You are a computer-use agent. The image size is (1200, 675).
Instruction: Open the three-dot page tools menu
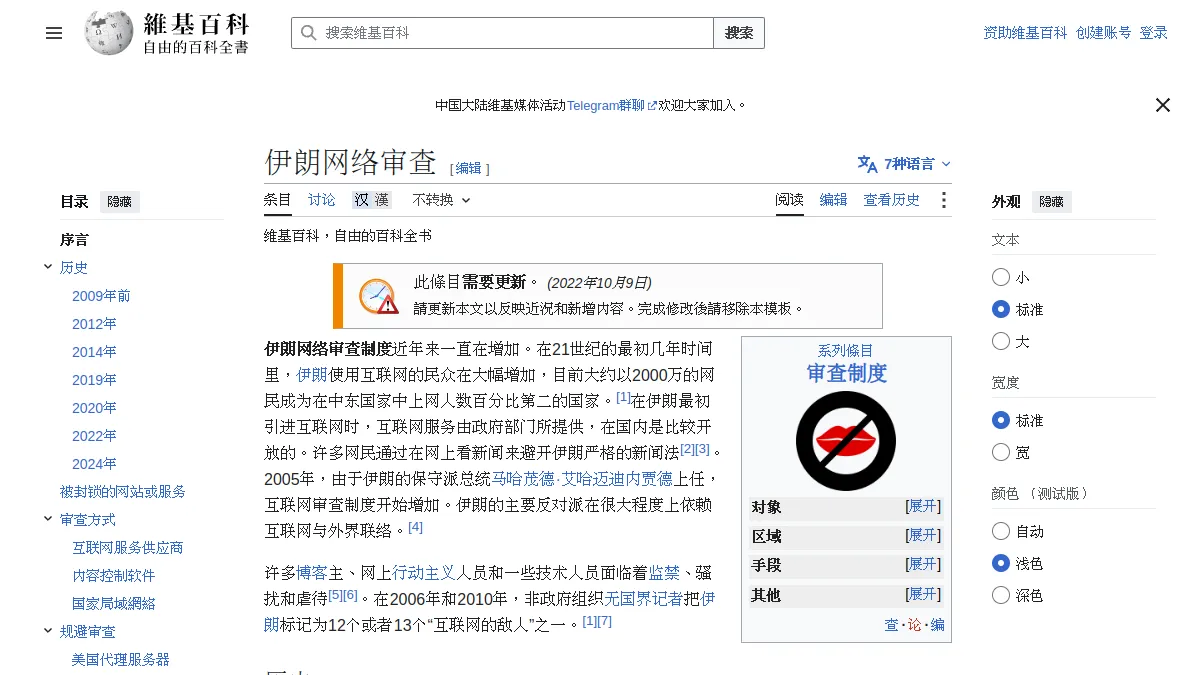[943, 200]
